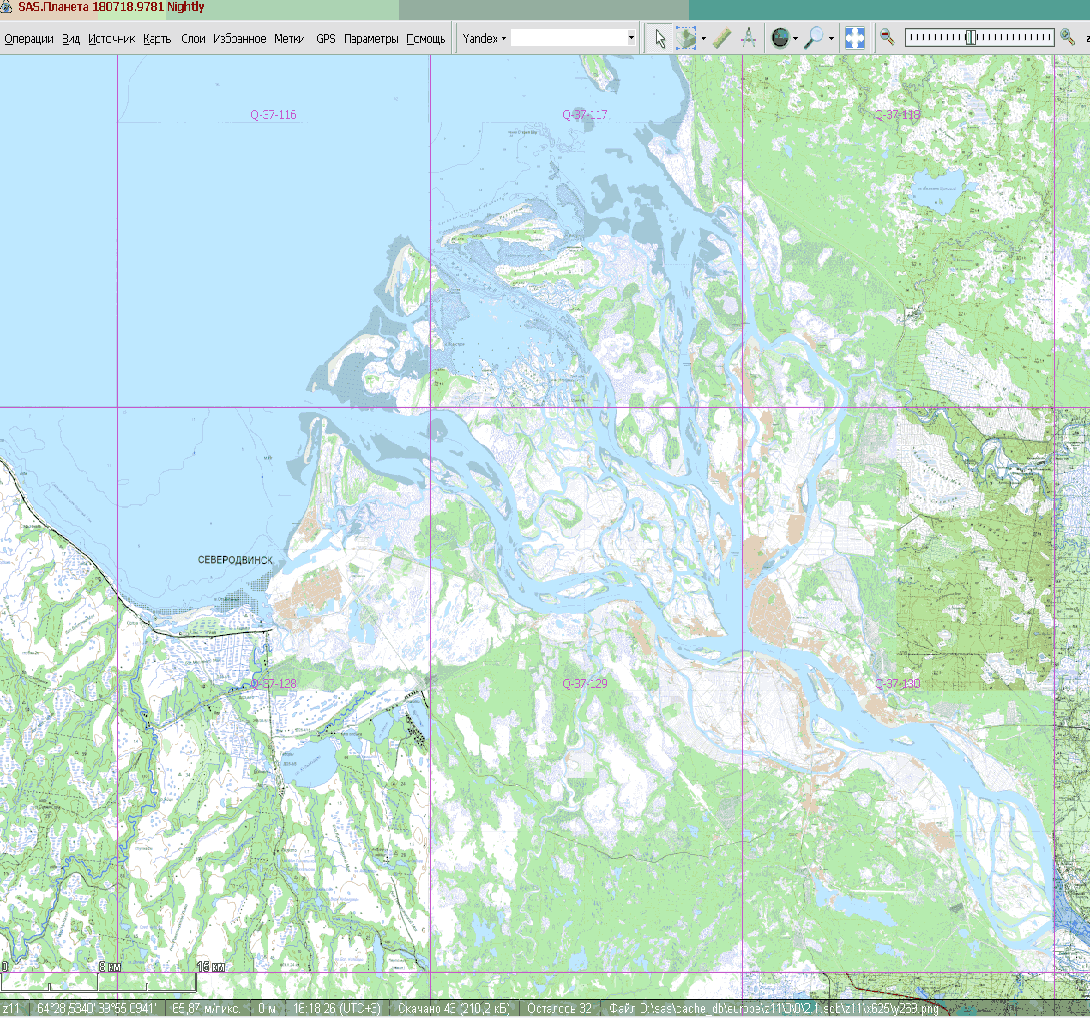Click into the search text field
Screen dimensions: 1090x1018
[567, 38]
